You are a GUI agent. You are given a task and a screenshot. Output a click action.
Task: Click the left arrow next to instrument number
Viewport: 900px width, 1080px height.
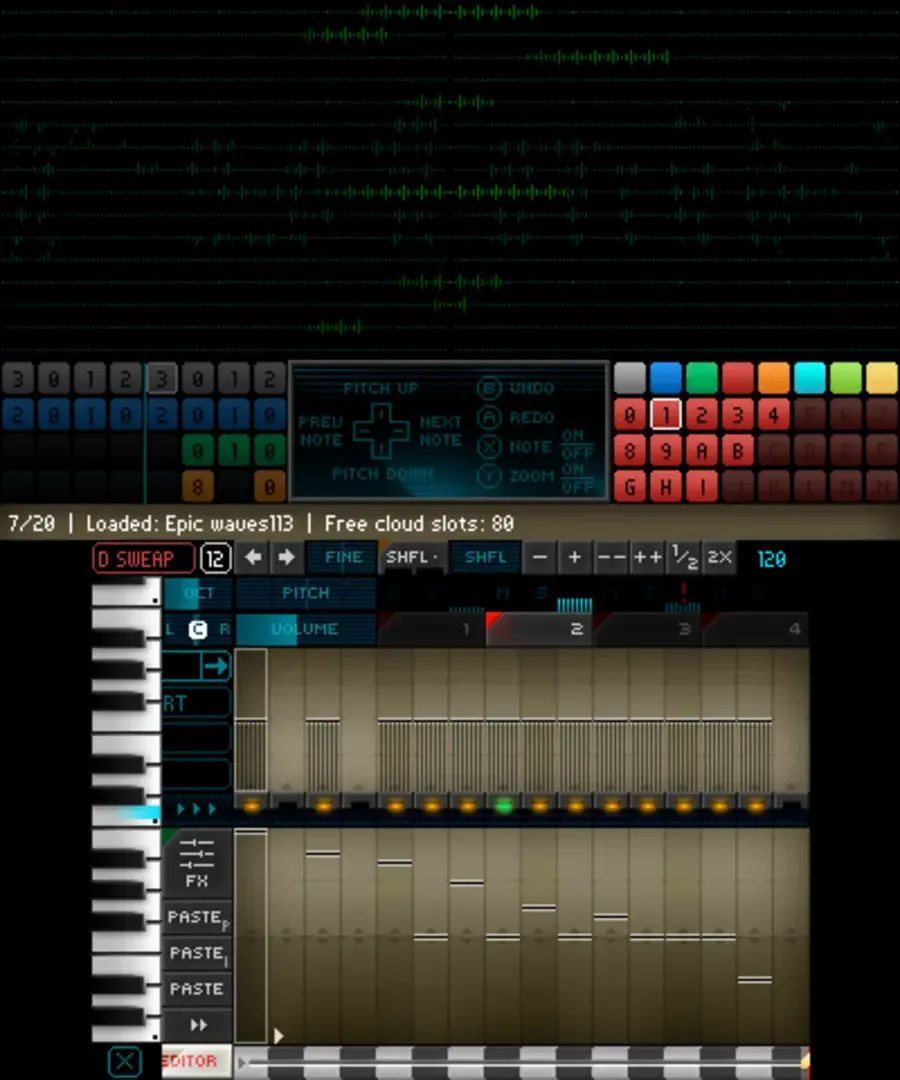pyautogui.click(x=253, y=558)
